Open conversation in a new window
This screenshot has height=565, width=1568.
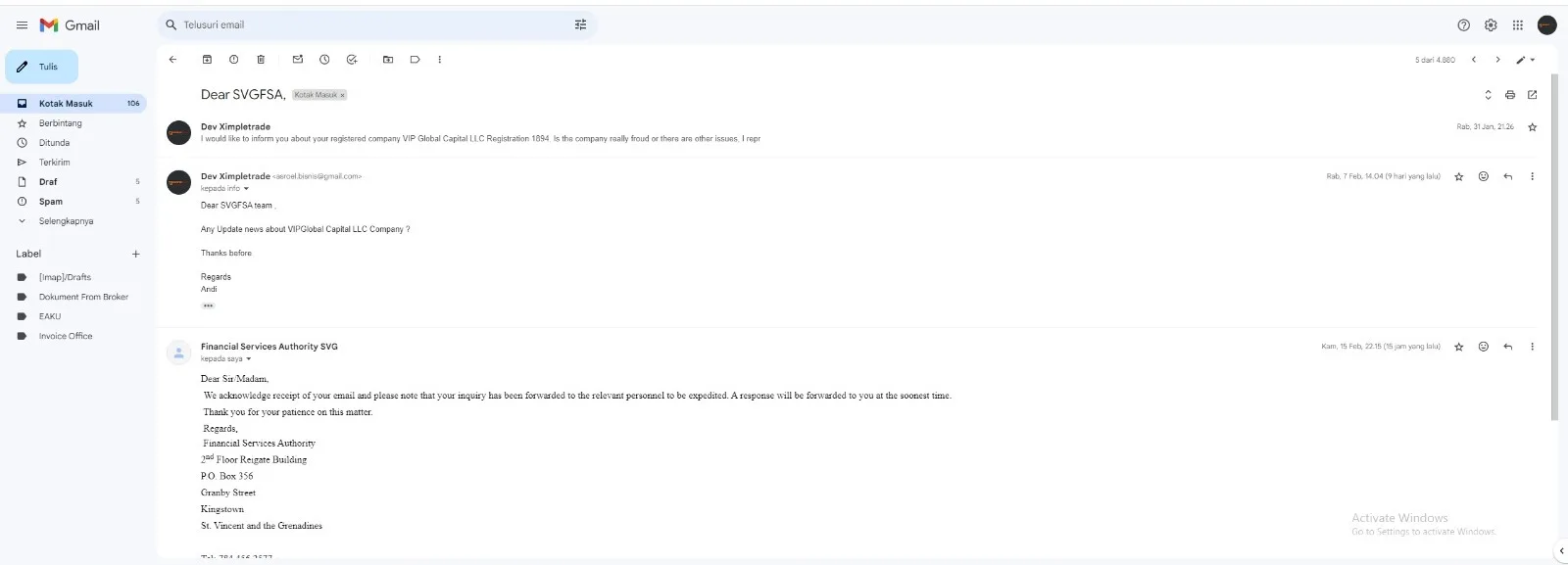[1533, 95]
